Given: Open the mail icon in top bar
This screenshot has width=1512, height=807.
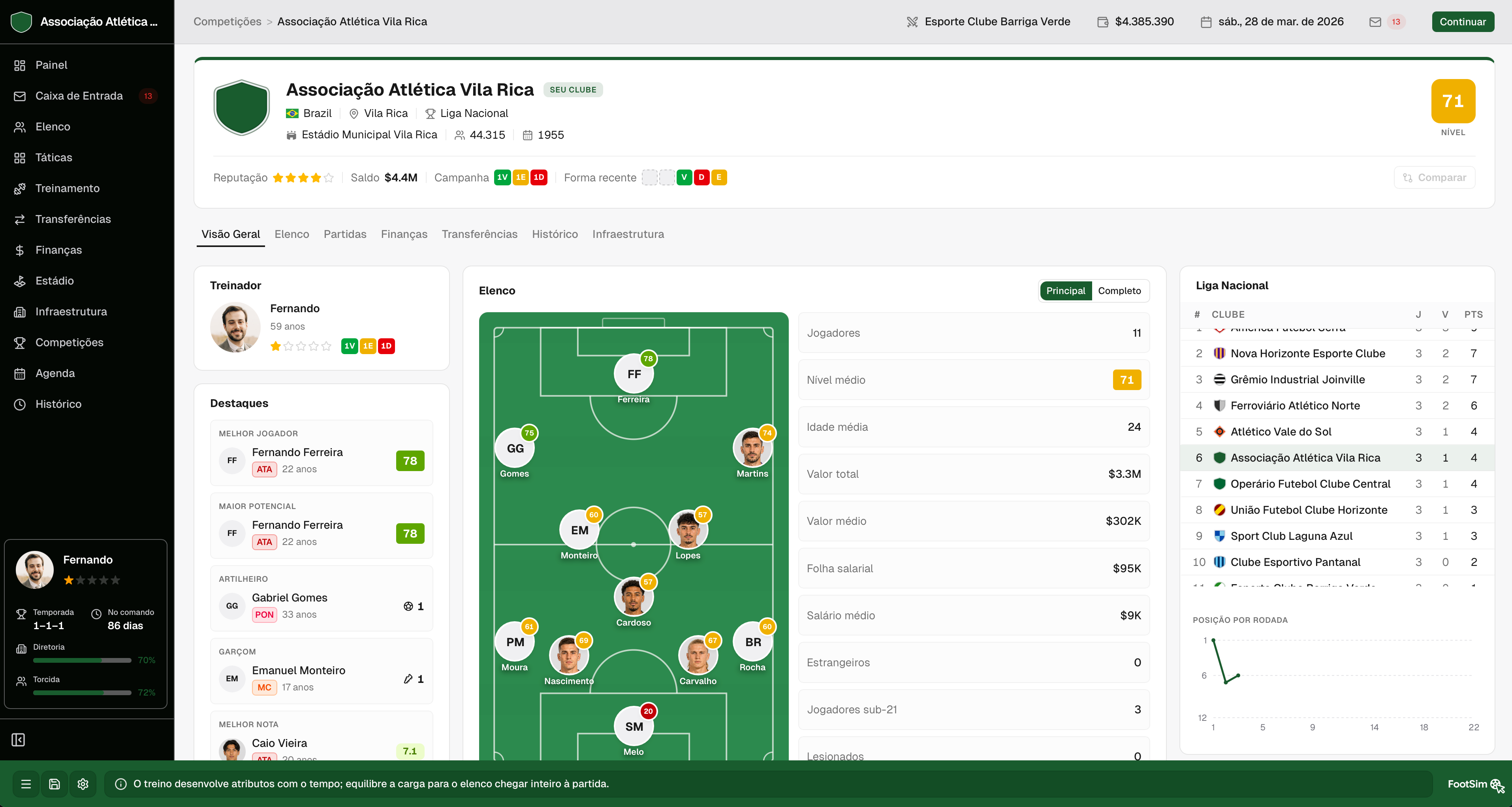Looking at the screenshot, I should click(1375, 22).
